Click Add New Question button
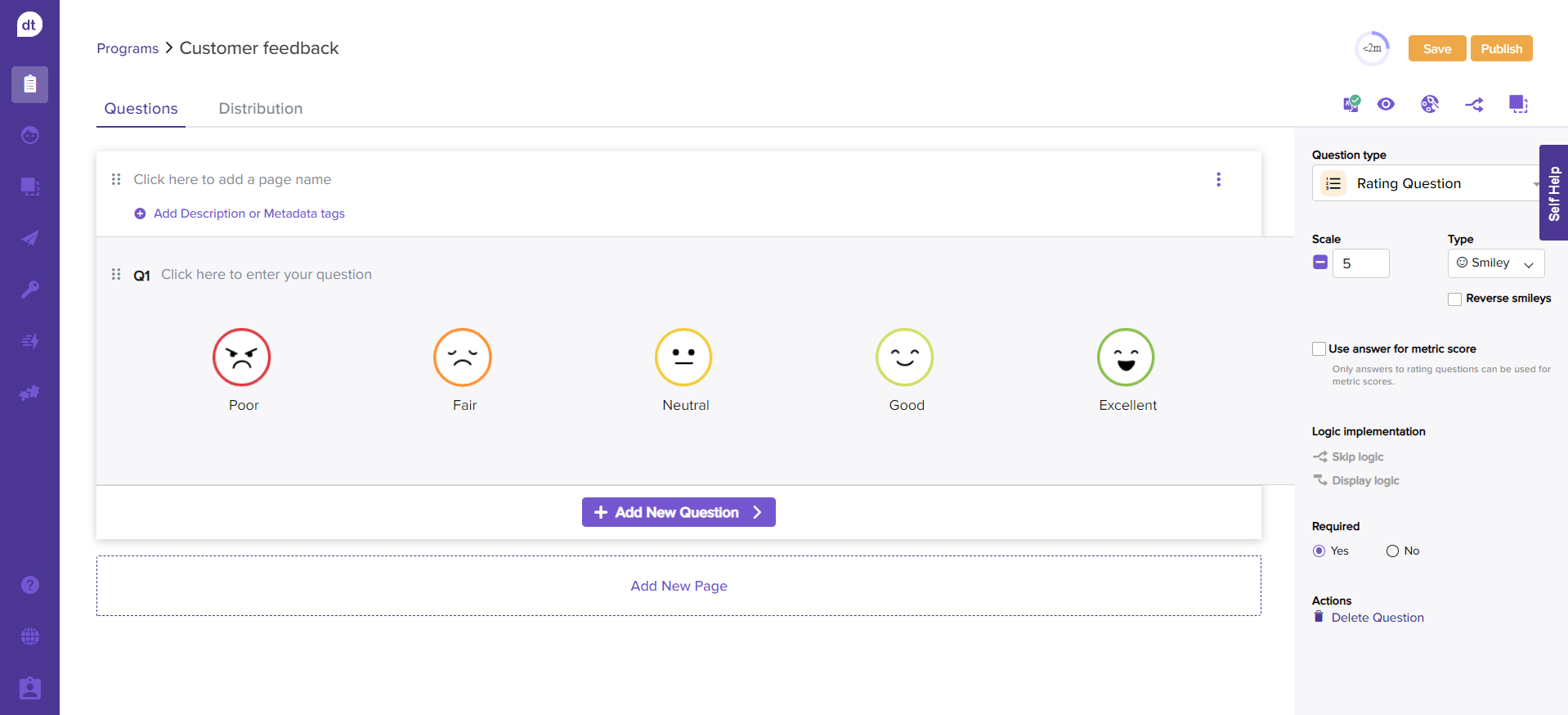 [678, 512]
